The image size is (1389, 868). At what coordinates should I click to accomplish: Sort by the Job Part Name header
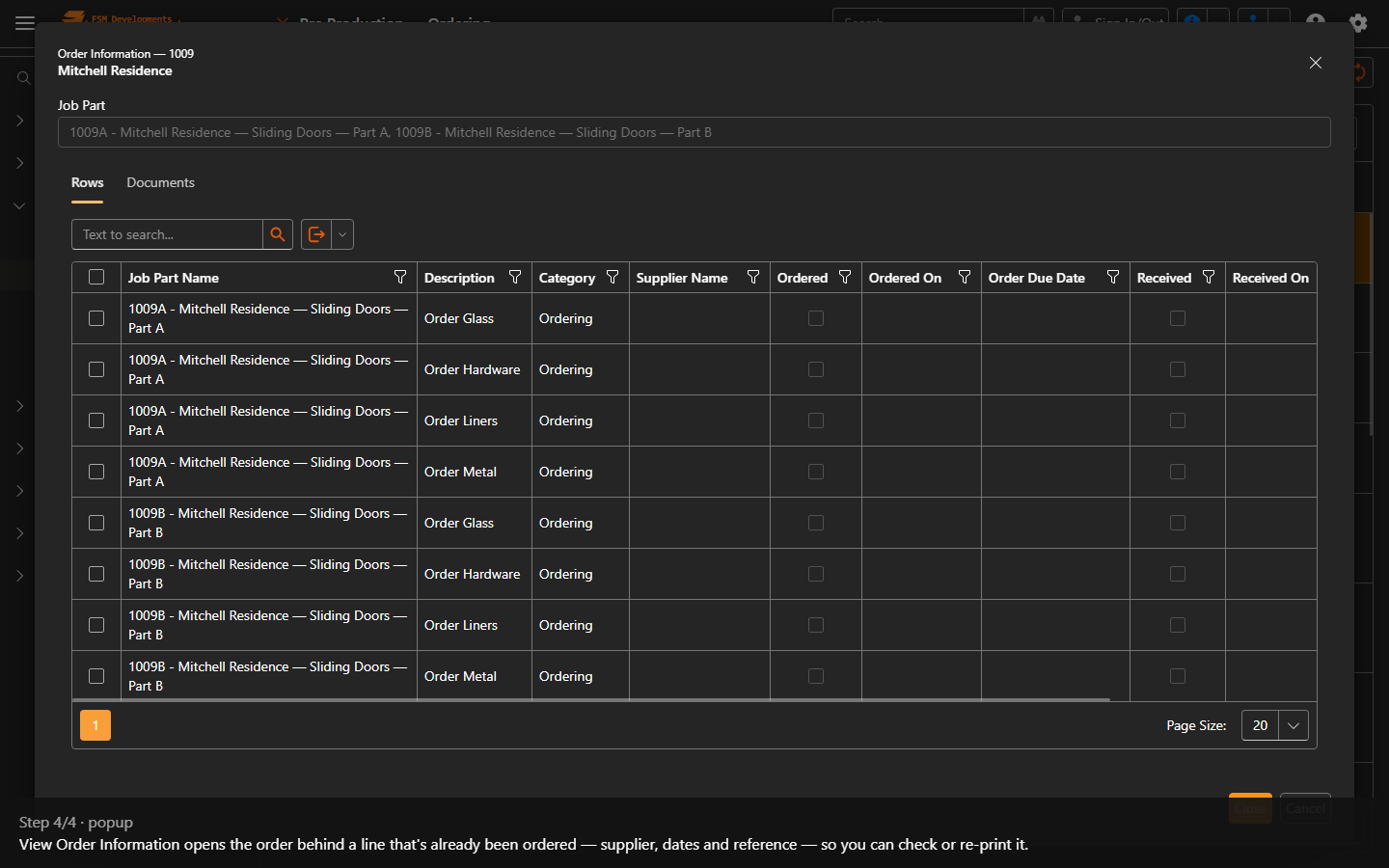point(174,278)
